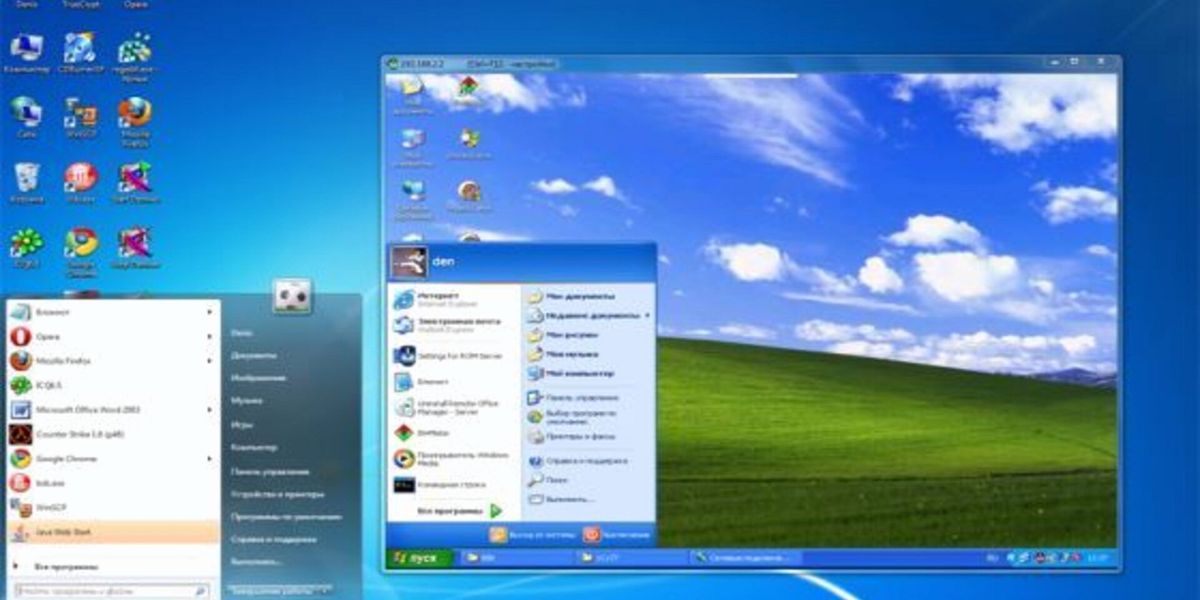Open Default Programs in the Windows 7 Start menu

click(x=285, y=517)
